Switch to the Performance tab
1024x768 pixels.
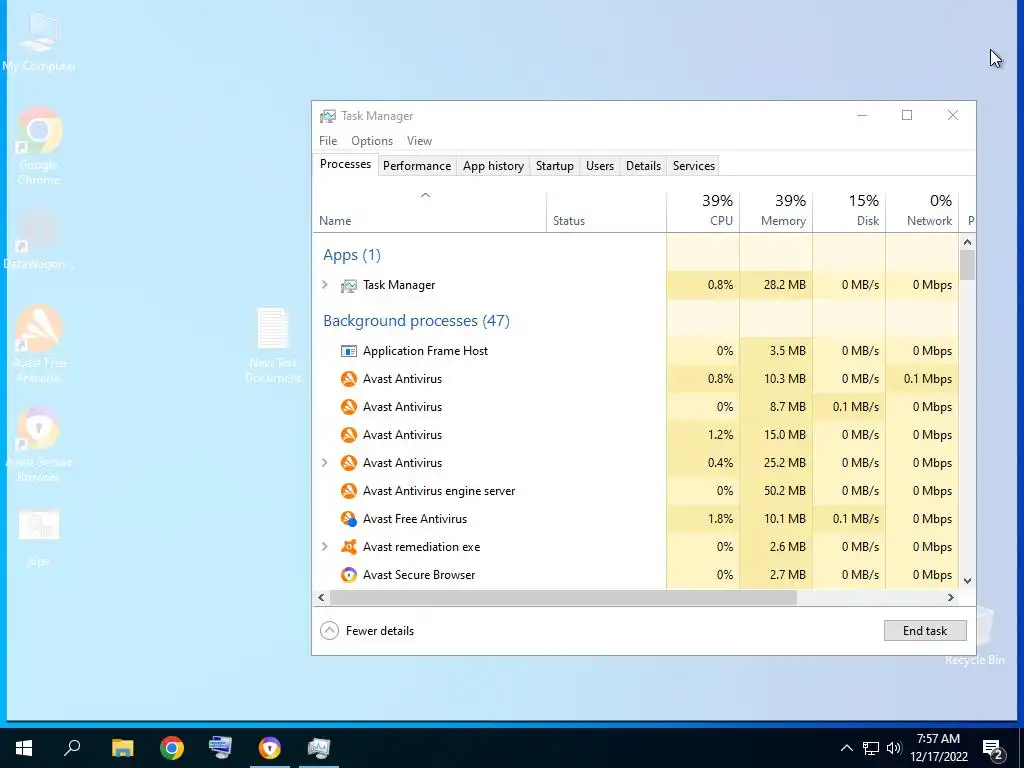417,166
